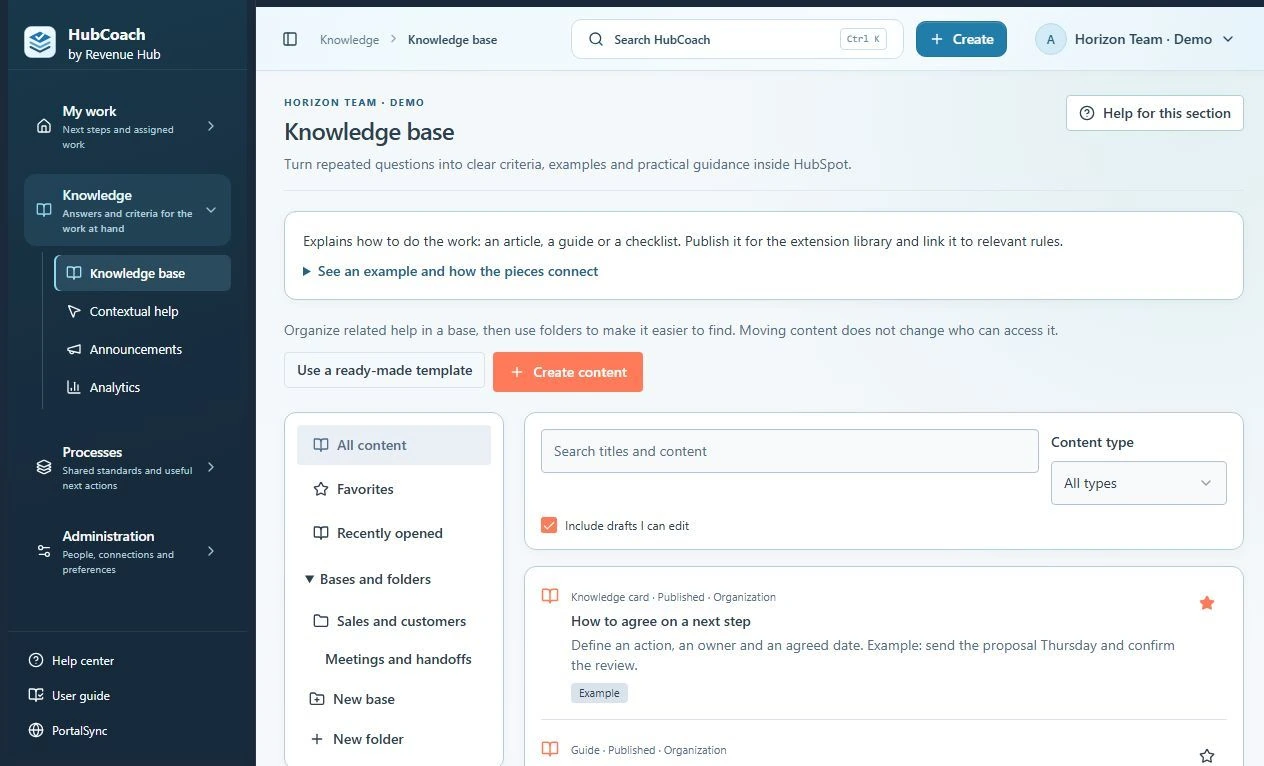Screen dimensions: 1264x766
Task: Click the All content book icon
Action: (321, 445)
